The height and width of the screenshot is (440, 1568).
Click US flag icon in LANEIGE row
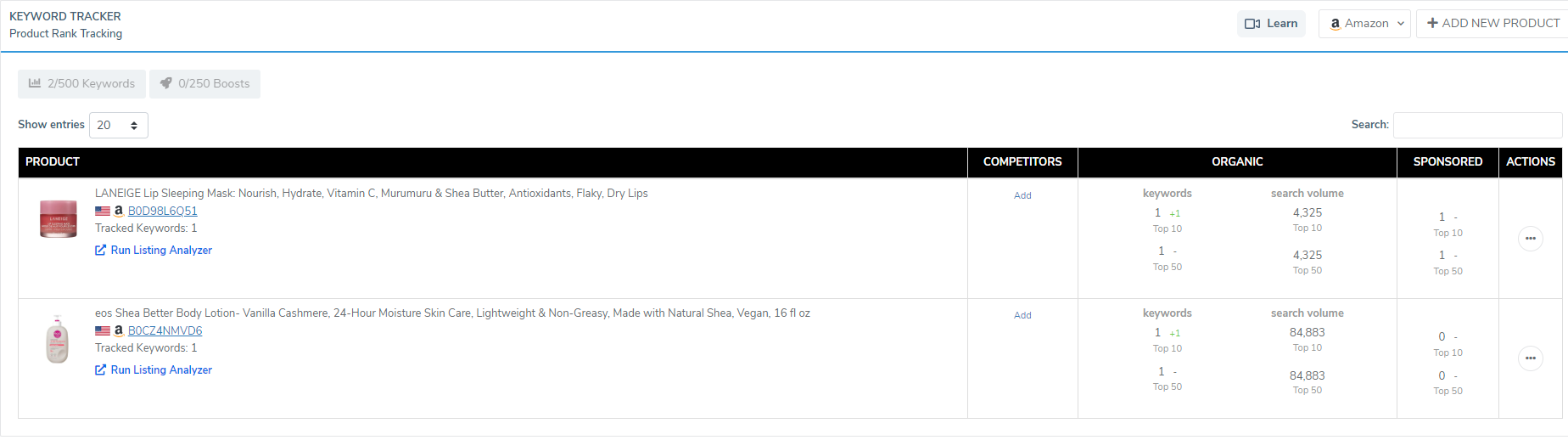point(103,211)
